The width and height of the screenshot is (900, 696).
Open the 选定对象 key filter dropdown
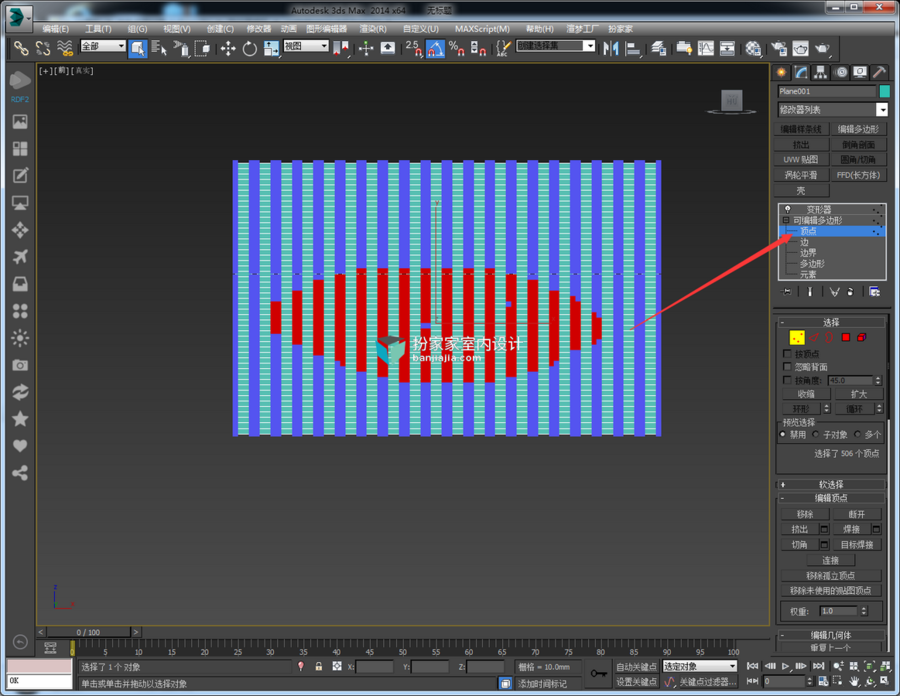(700, 666)
